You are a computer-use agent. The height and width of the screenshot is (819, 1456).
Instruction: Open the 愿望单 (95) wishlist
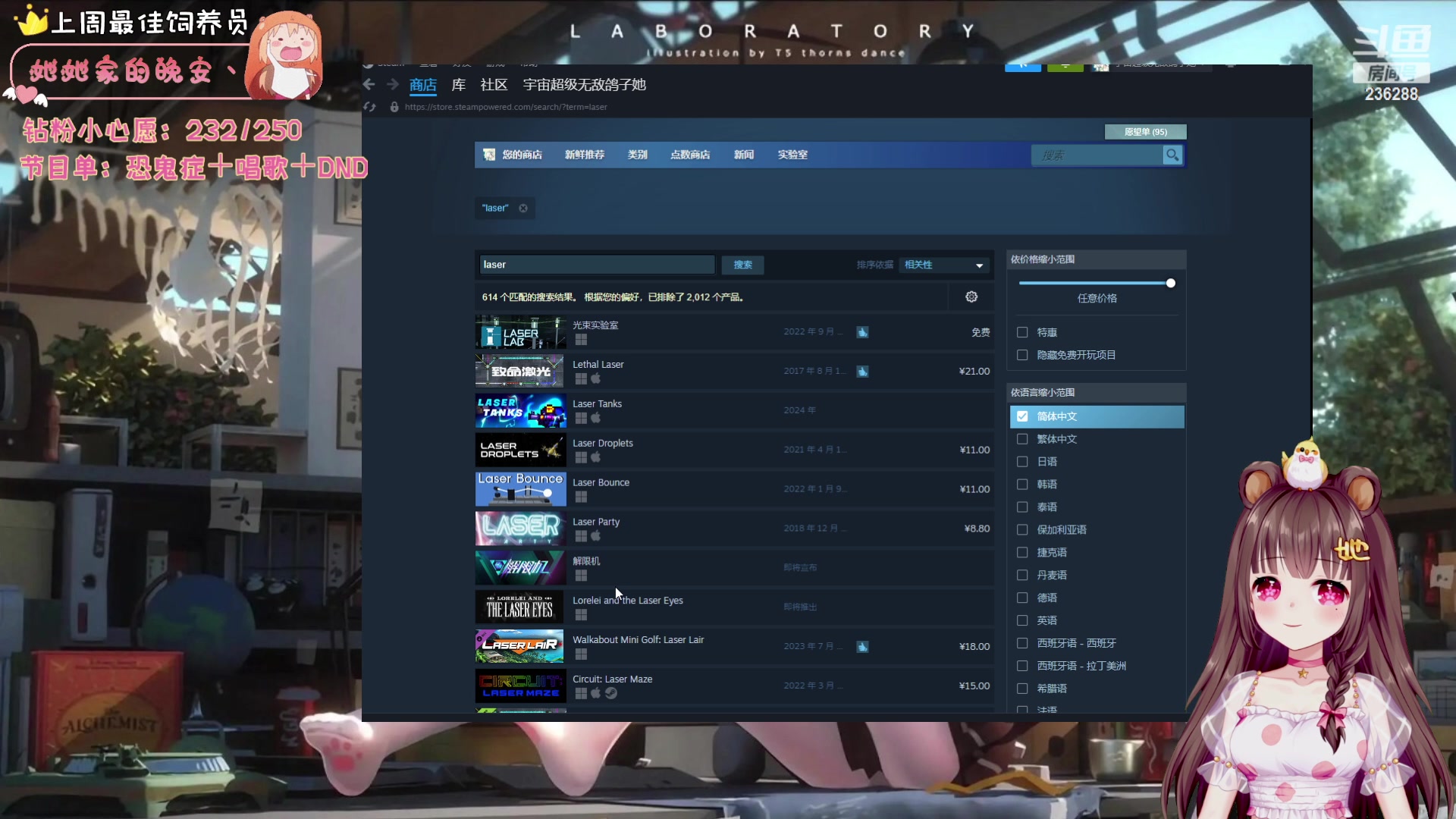click(1145, 132)
